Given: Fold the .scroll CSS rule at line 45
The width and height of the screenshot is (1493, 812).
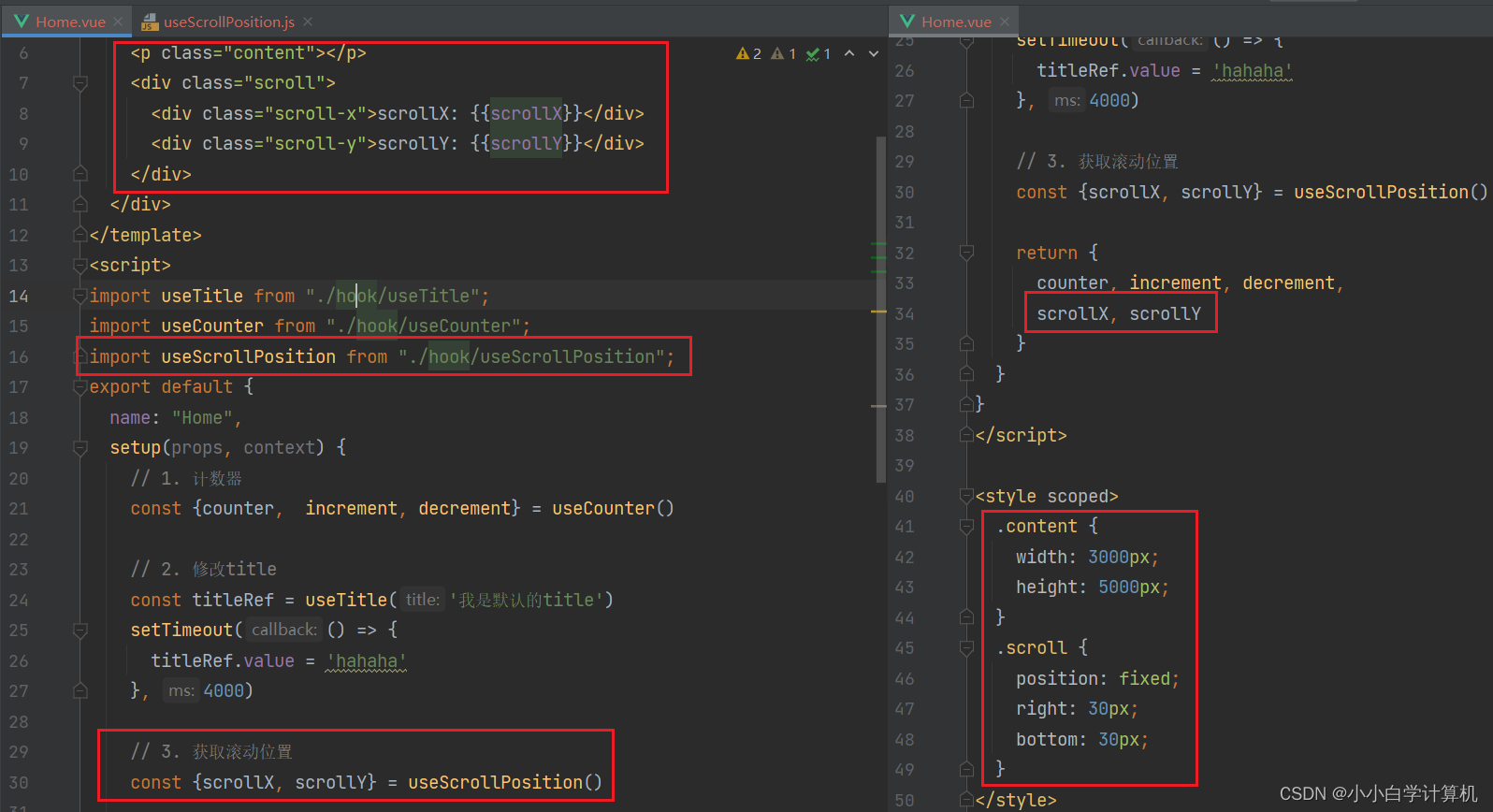Looking at the screenshot, I should (x=967, y=647).
